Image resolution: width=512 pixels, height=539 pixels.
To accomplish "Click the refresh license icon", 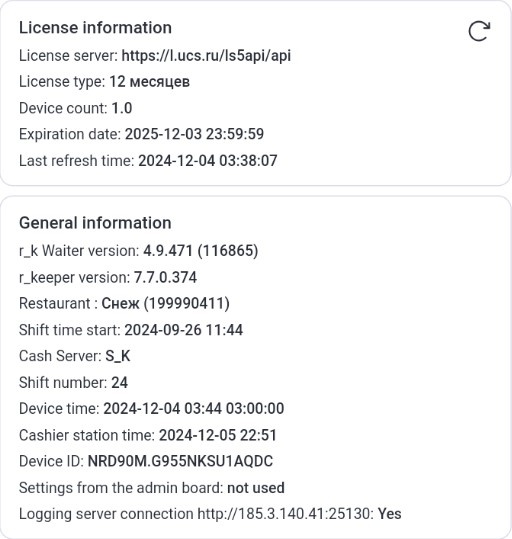I will pyautogui.click(x=479, y=31).
